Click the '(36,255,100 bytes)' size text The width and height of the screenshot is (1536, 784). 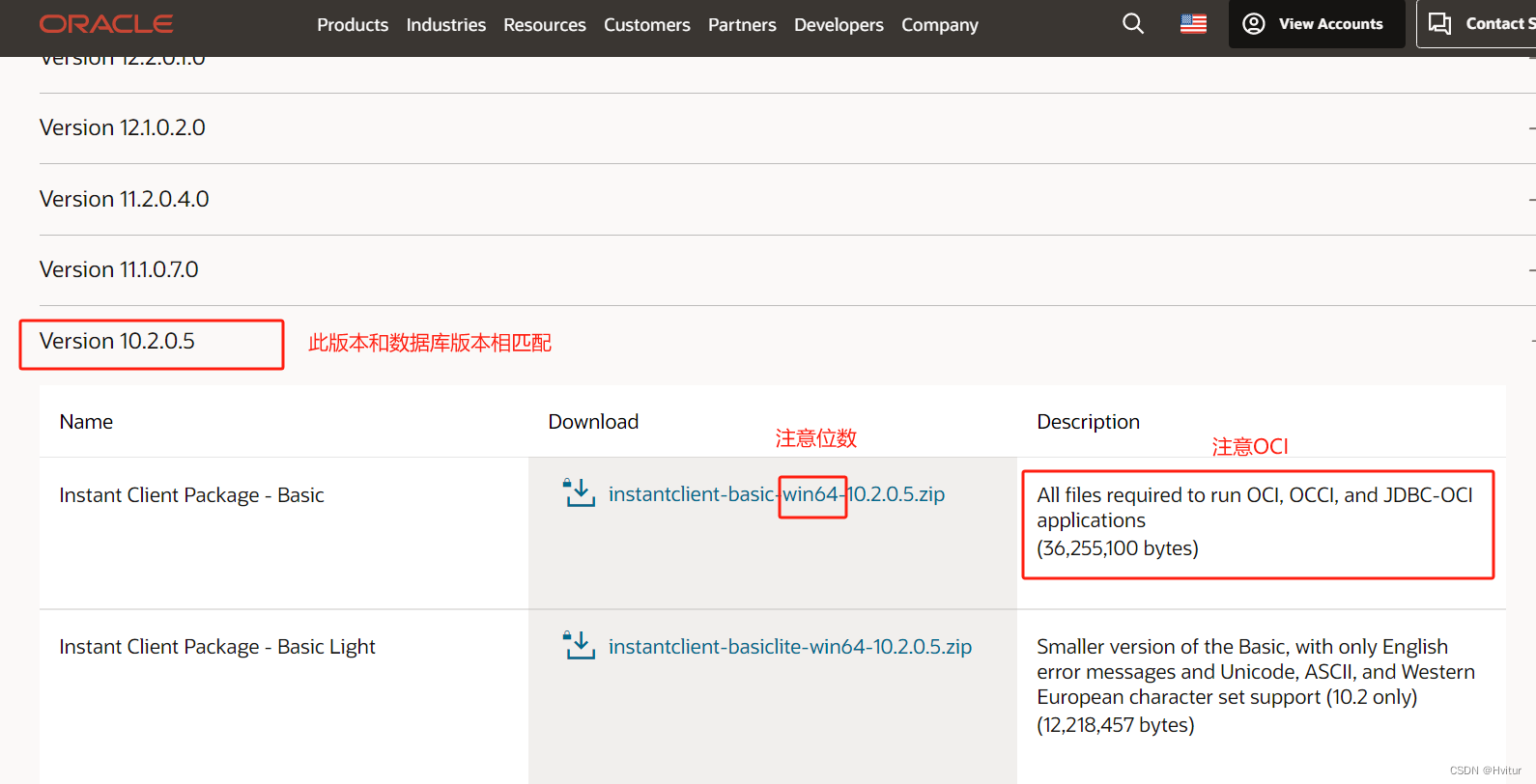click(1118, 548)
